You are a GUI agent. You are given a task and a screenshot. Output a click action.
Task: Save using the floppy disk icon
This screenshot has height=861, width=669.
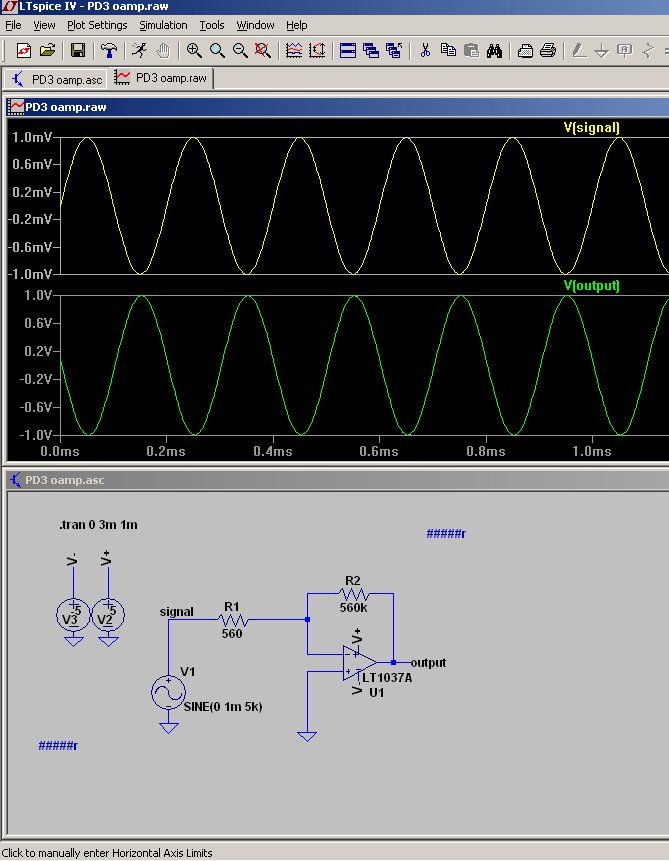[77, 51]
